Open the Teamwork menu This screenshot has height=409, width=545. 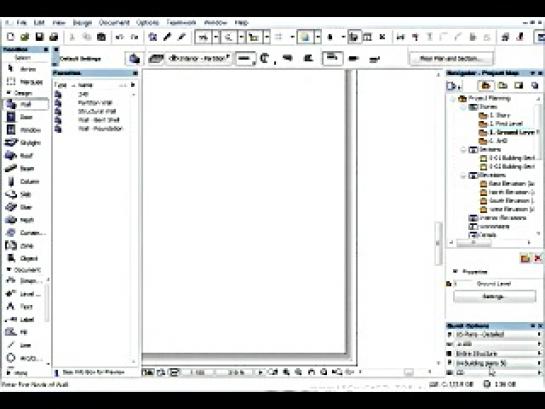tap(181, 23)
